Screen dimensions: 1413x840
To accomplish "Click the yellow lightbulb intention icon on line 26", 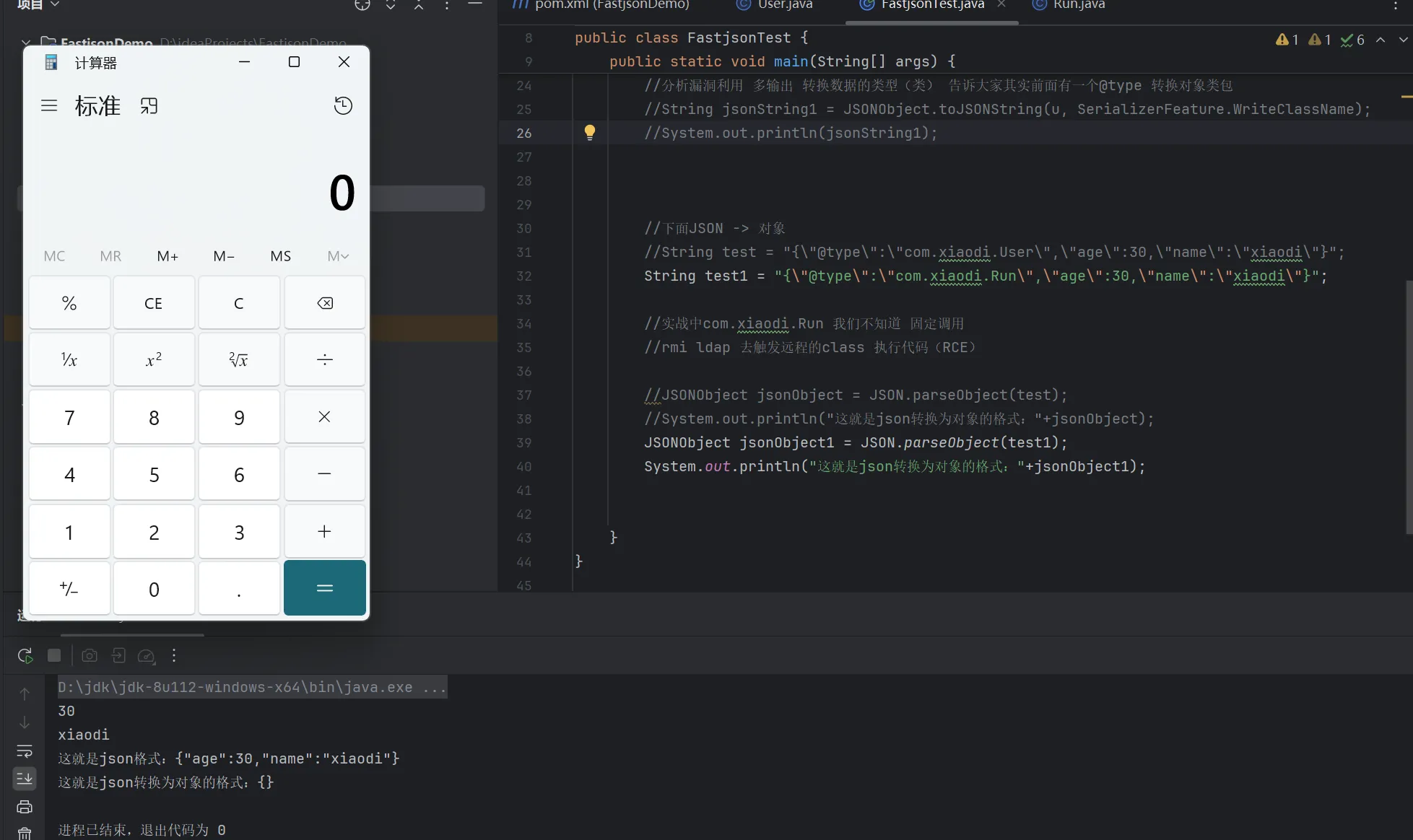I will coord(590,132).
